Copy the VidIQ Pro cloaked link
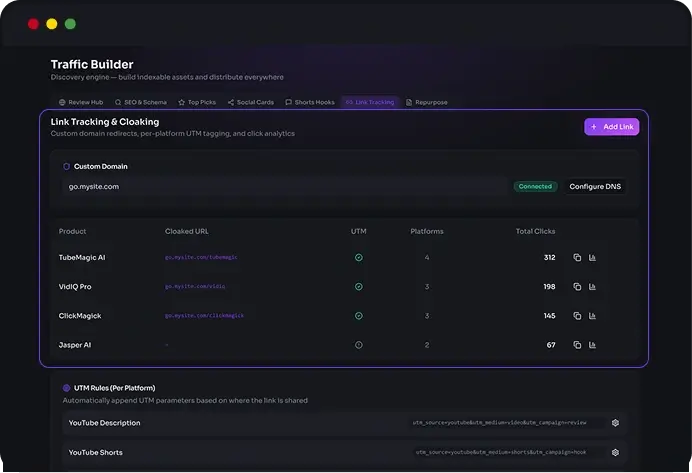692x473 pixels. (x=577, y=286)
